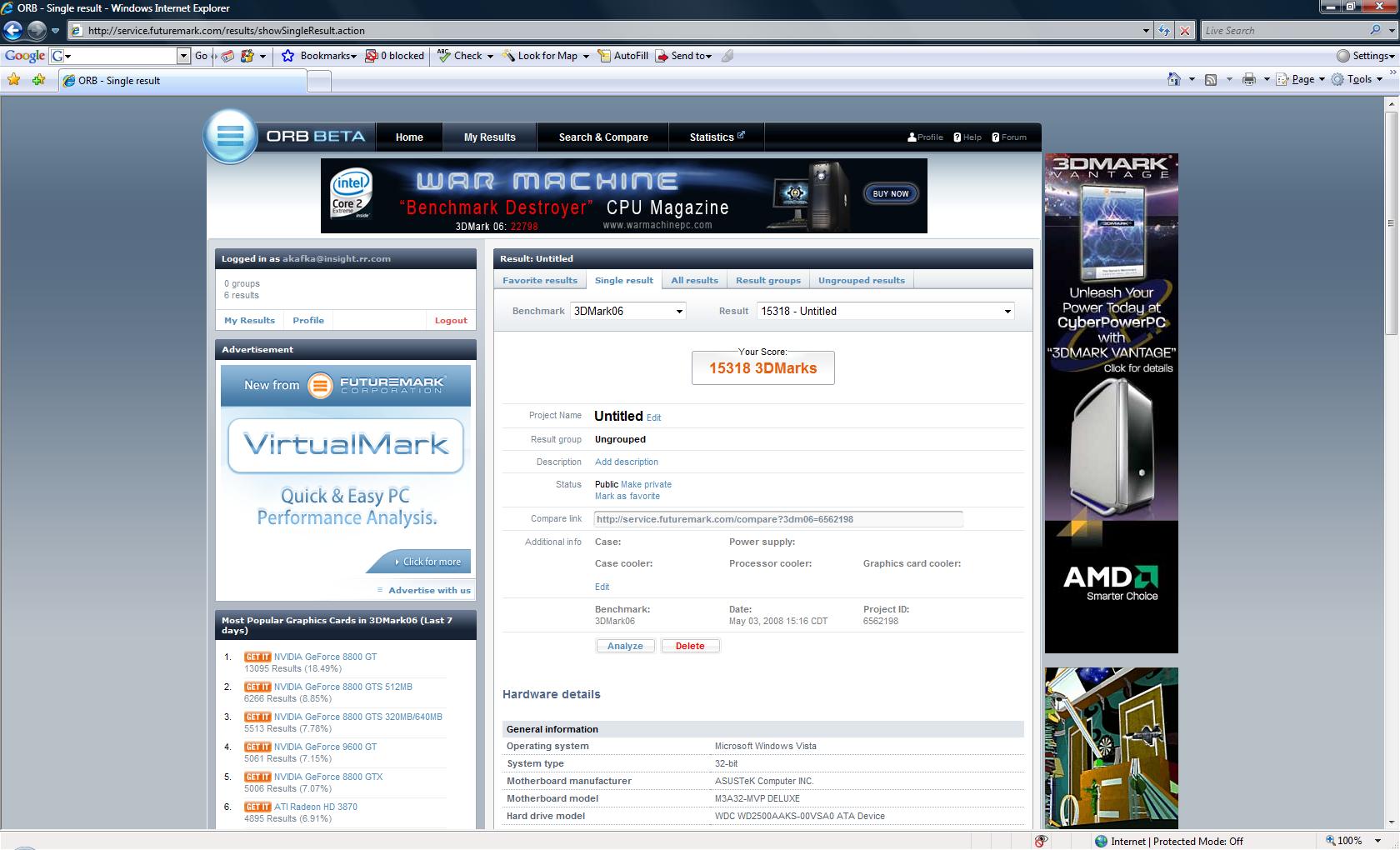Select the ORB - Single result browser tab

(182, 81)
